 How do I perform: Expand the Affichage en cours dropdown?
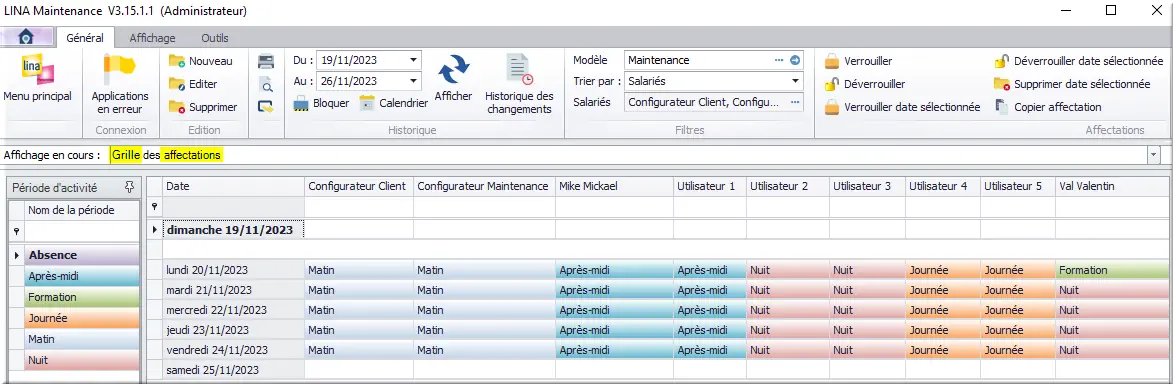click(1154, 155)
